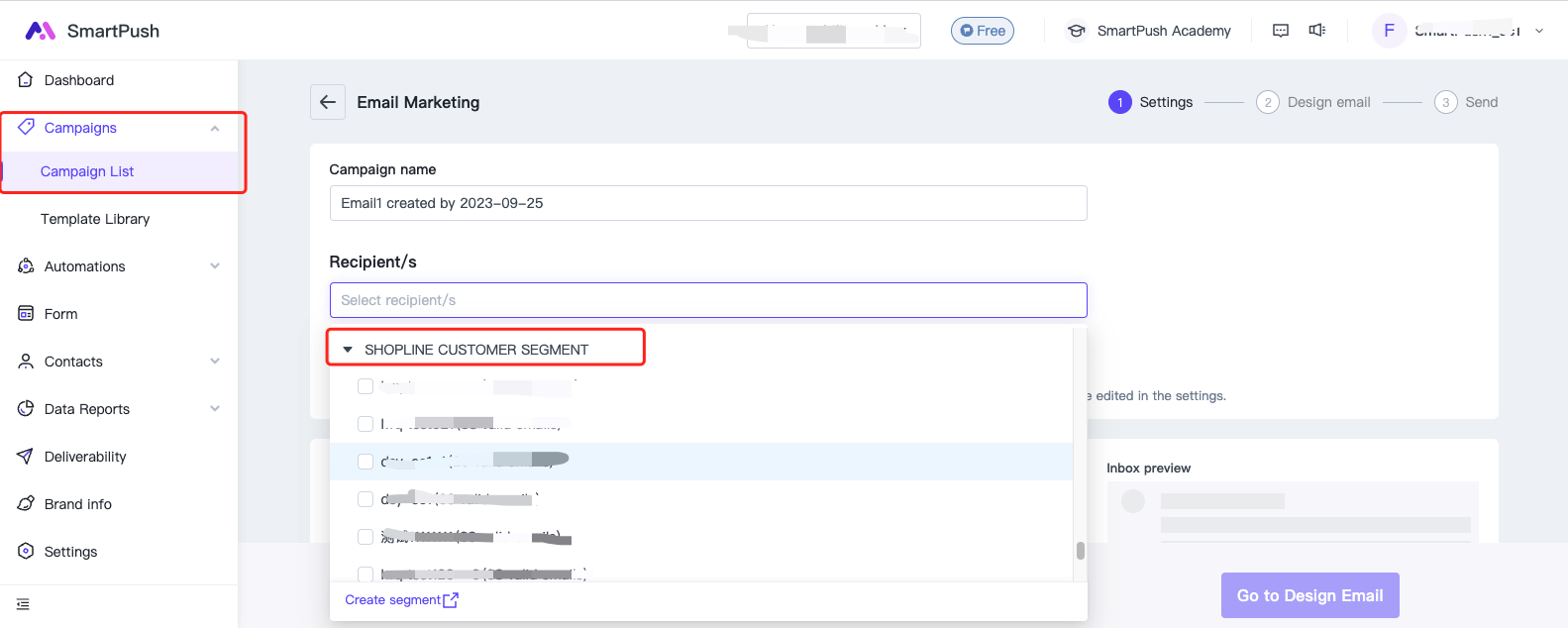1568x628 pixels.
Task: Open Form page
Action: [x=60, y=314]
